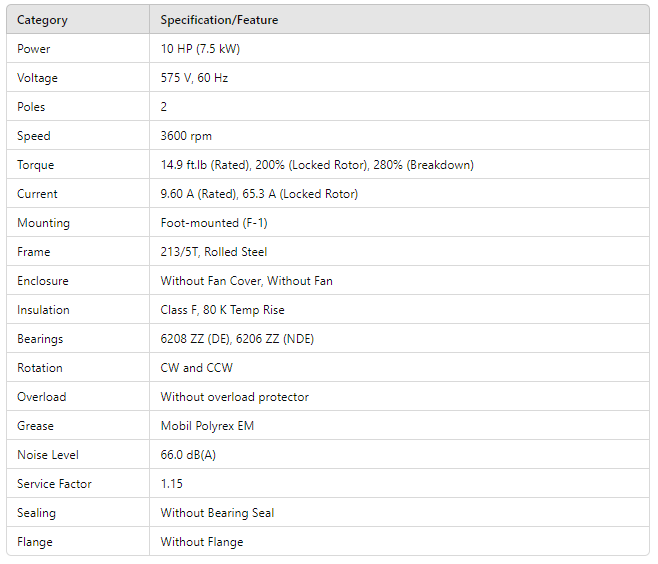Screen dimensions: 658x564
Task: Click the Torque specification text
Action: 317,165
